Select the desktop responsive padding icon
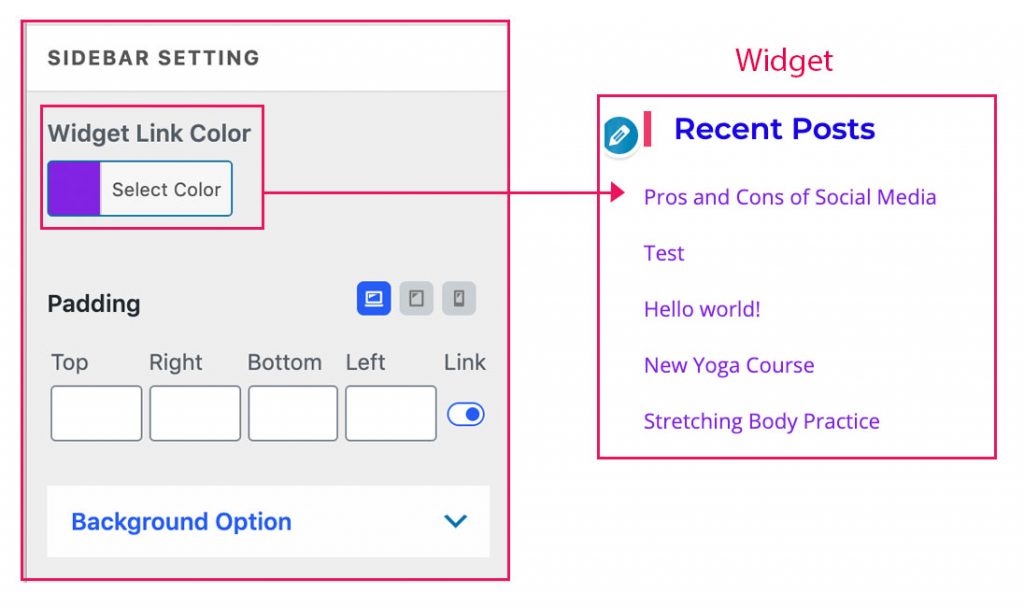The image size is (1024, 608). pos(374,298)
